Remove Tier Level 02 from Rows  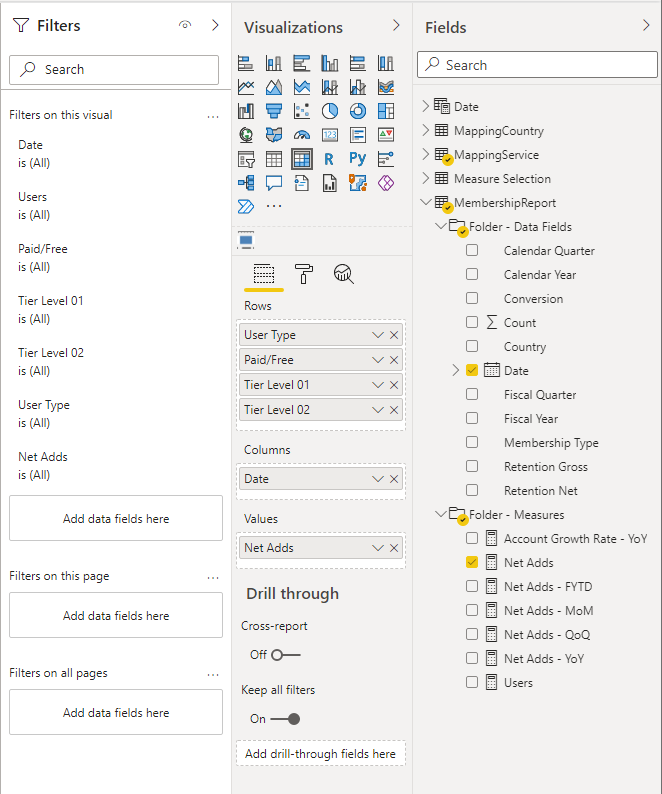[x=394, y=410]
